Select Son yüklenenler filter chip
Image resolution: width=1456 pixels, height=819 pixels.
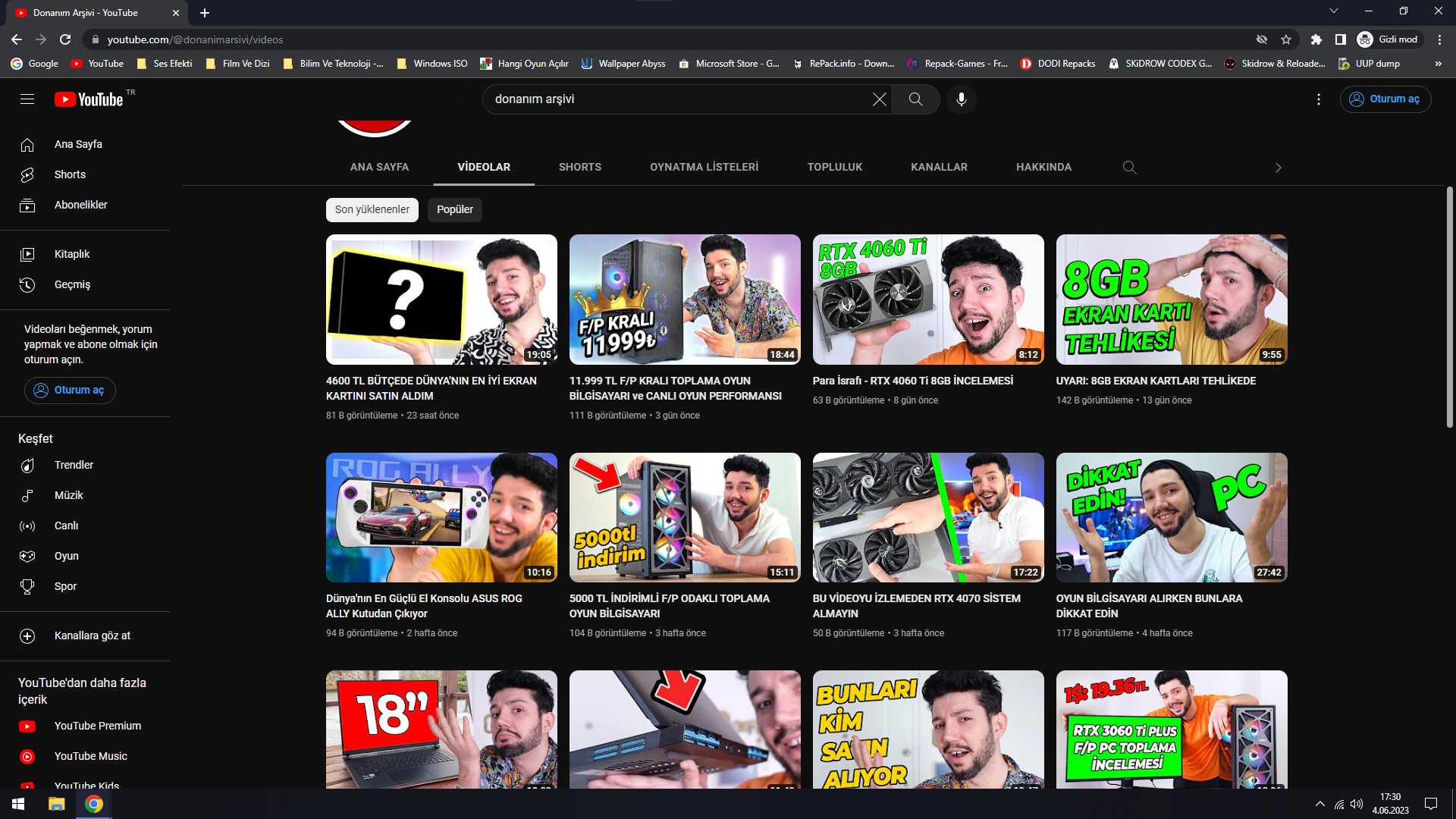click(x=372, y=209)
